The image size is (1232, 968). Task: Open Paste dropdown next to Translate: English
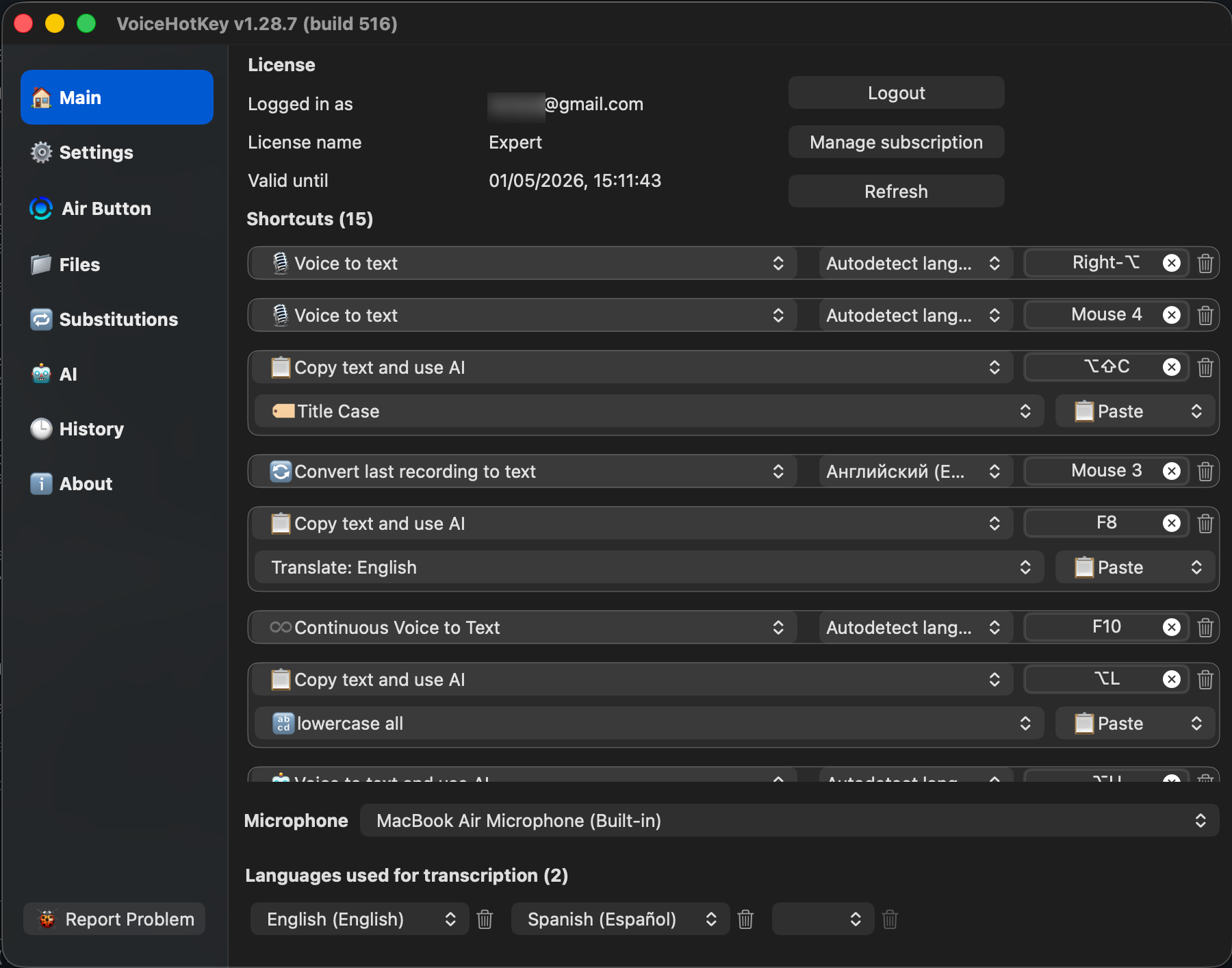point(1135,568)
